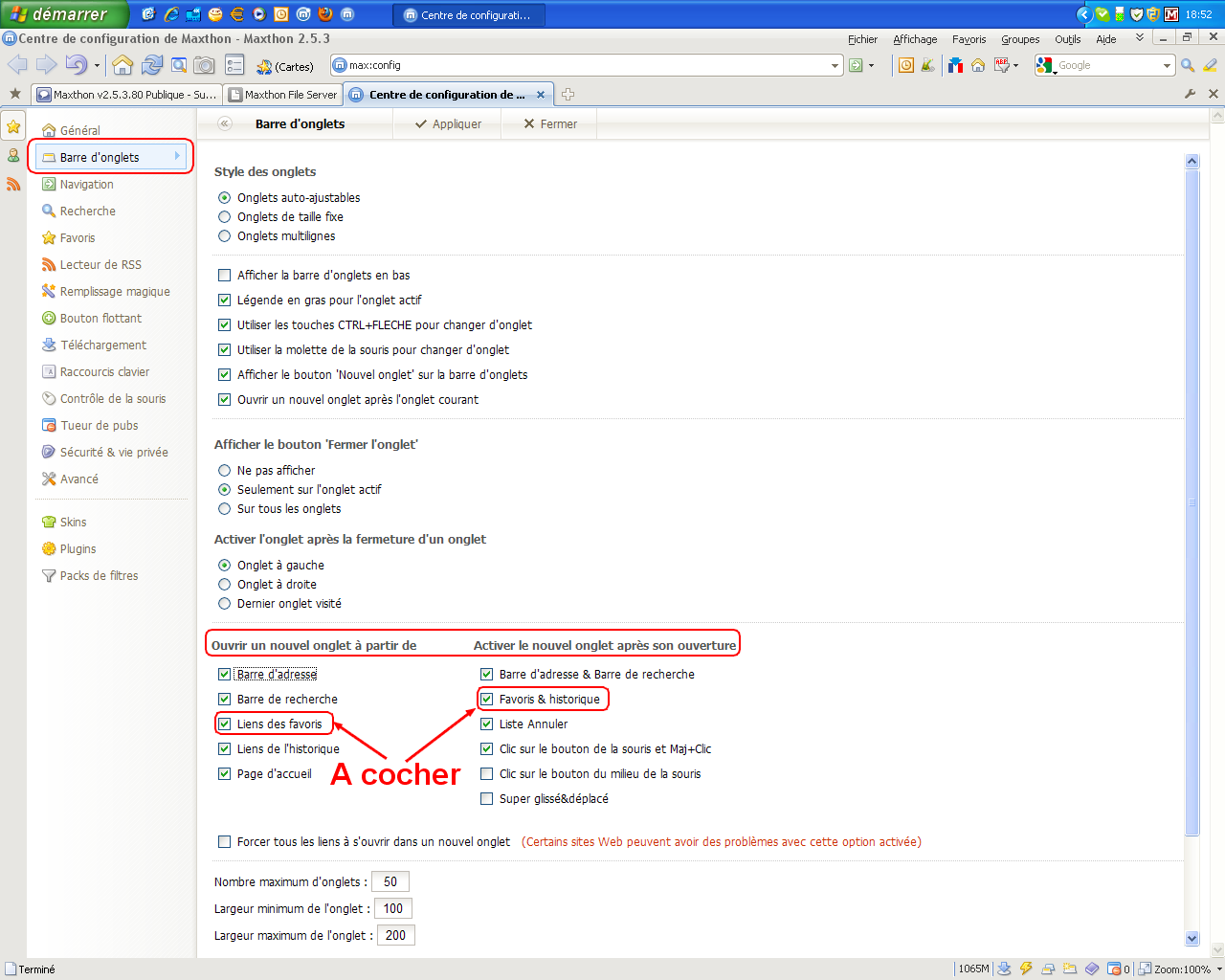Go to the Home page icon

click(x=122, y=65)
